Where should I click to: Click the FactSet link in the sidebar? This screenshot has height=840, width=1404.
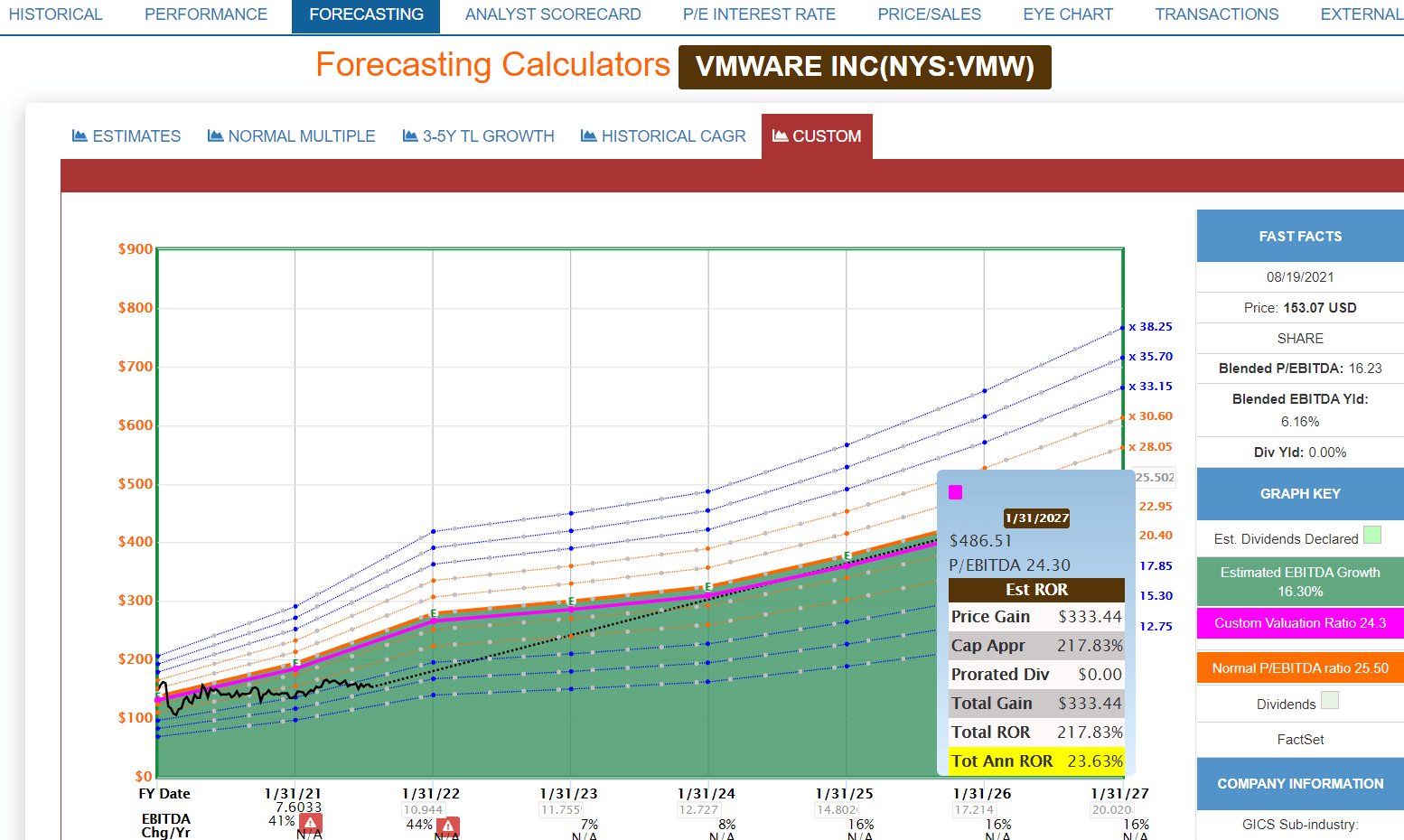pyautogui.click(x=1299, y=739)
